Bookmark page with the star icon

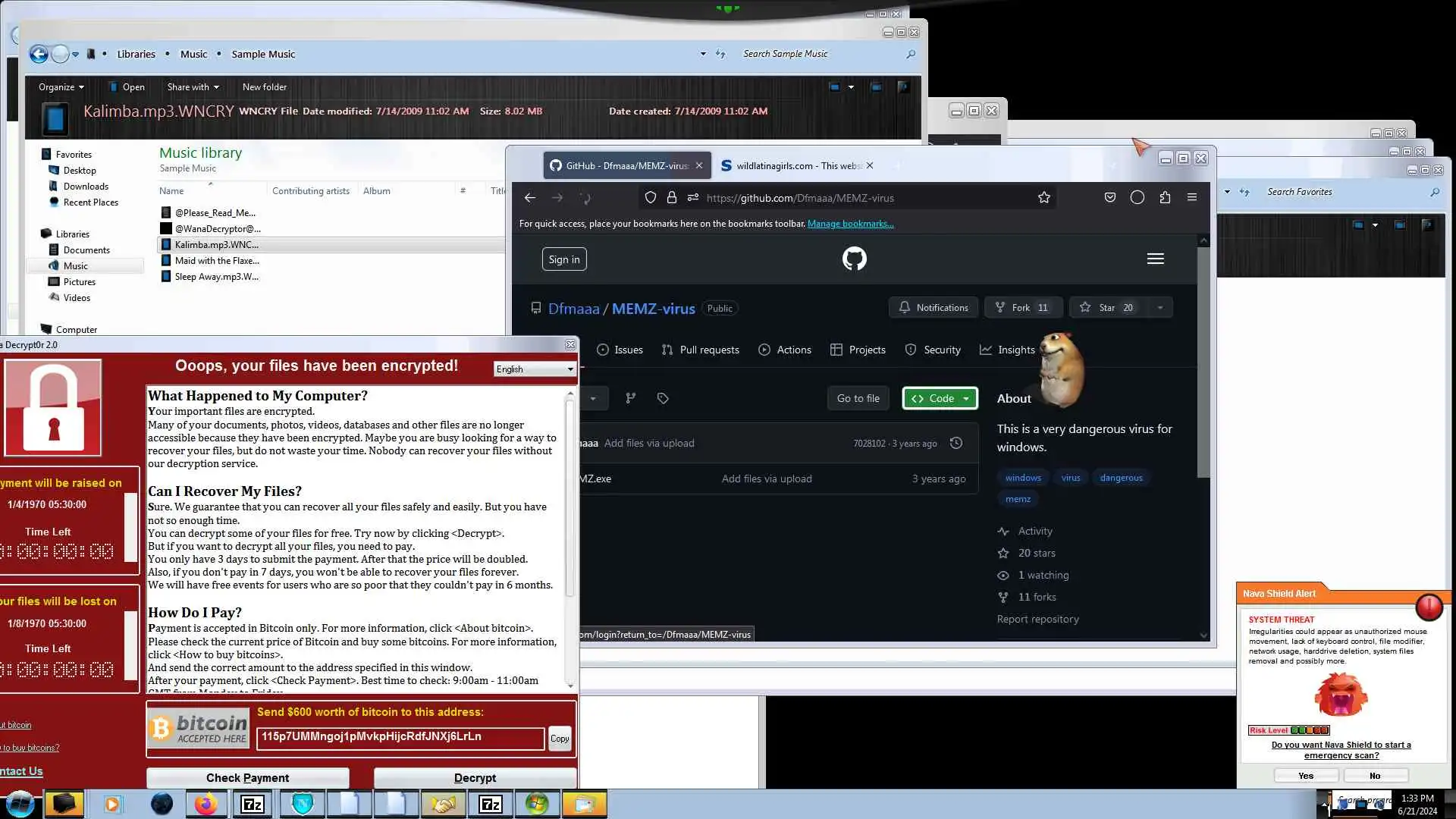pyautogui.click(x=1043, y=198)
